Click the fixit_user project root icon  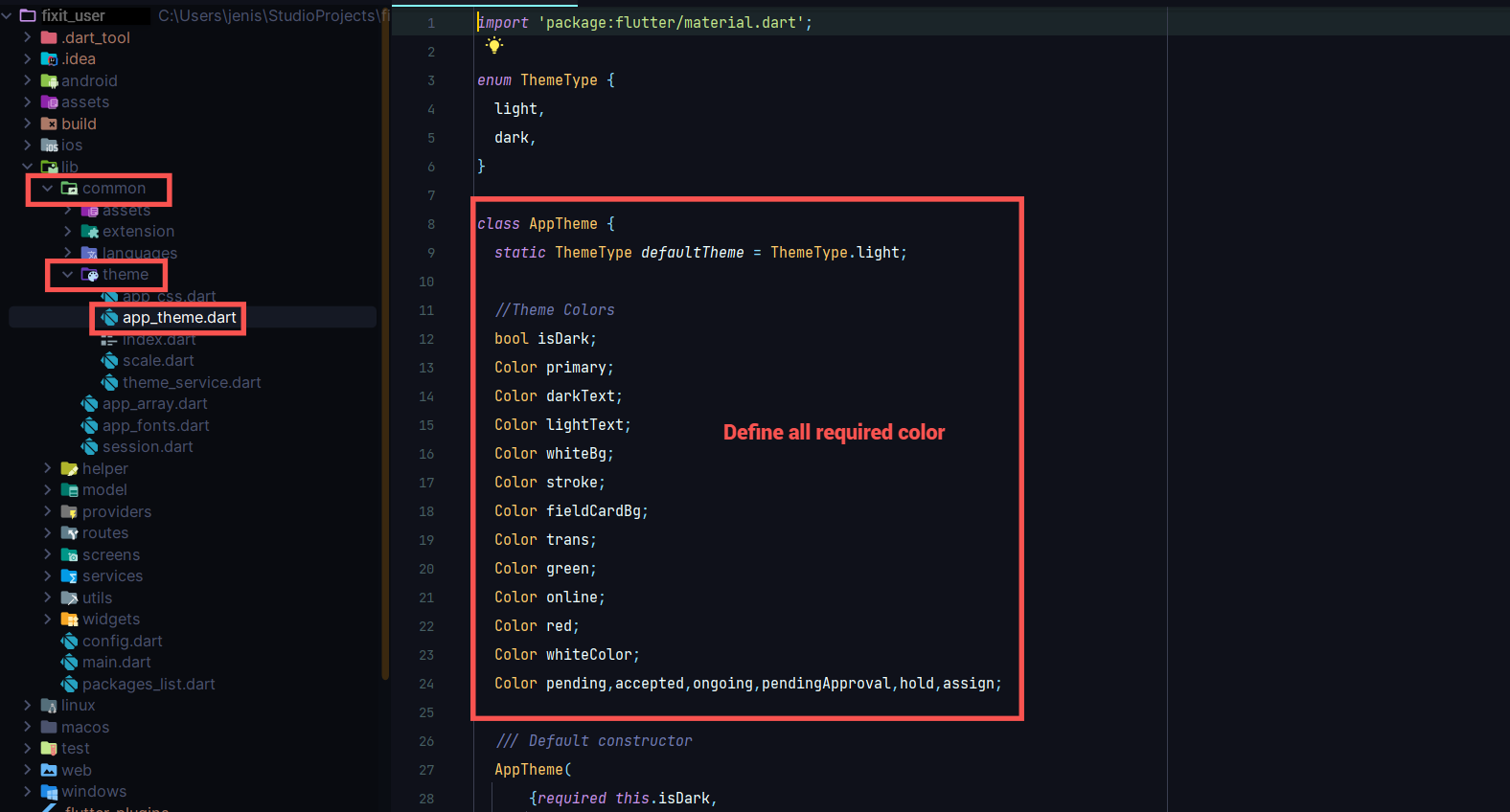[x=28, y=15]
